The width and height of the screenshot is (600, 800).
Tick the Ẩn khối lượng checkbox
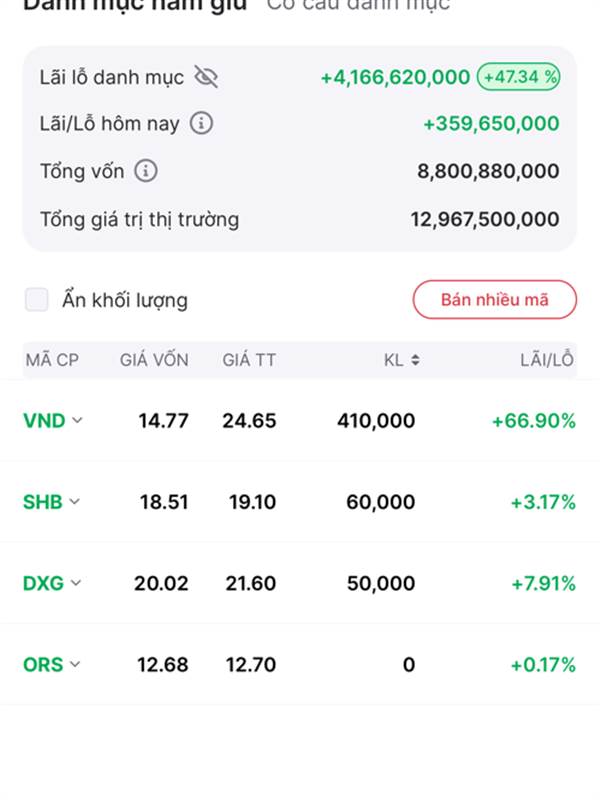click(x=37, y=299)
